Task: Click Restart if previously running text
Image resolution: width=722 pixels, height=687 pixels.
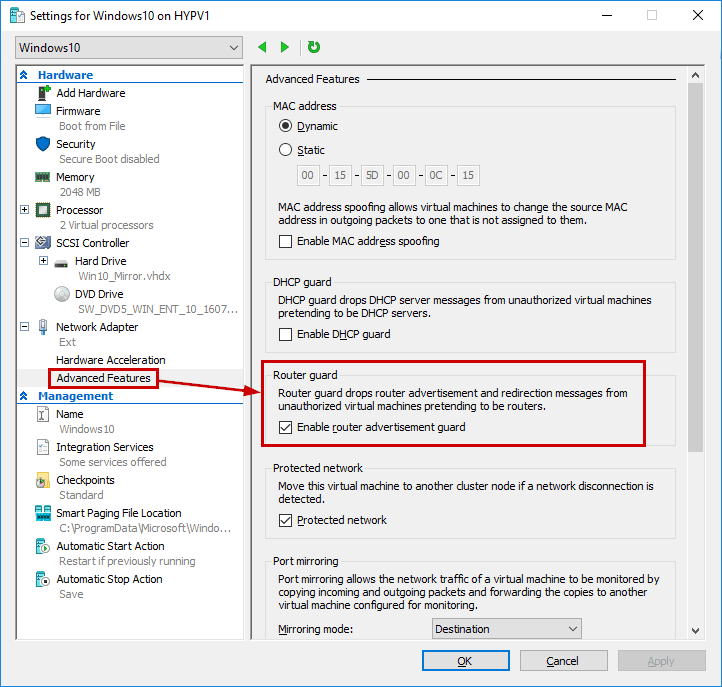Action: click(127, 561)
